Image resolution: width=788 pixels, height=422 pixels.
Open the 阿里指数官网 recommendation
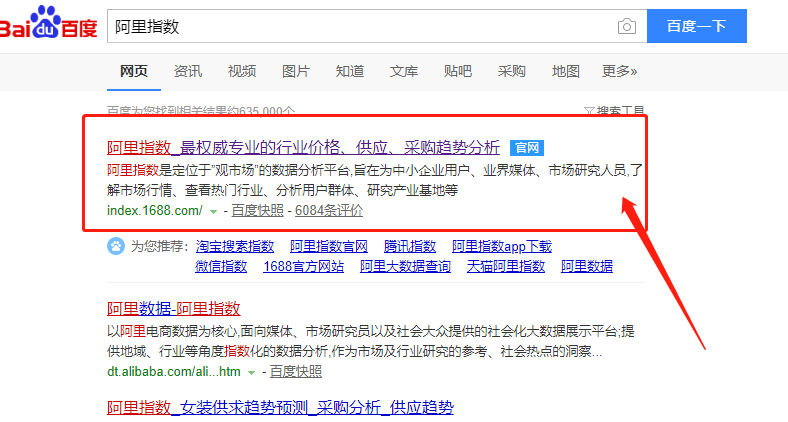[x=329, y=246]
